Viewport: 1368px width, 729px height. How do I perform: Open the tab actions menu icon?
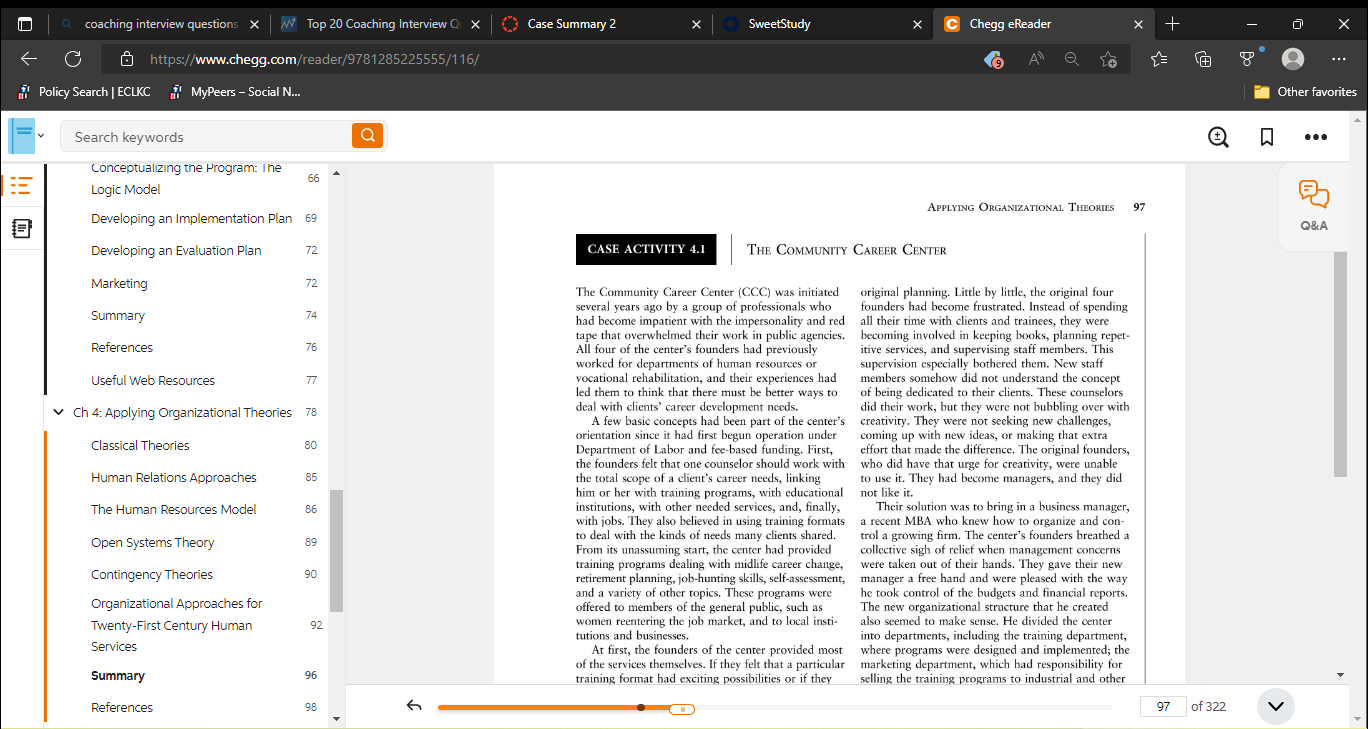point(25,24)
